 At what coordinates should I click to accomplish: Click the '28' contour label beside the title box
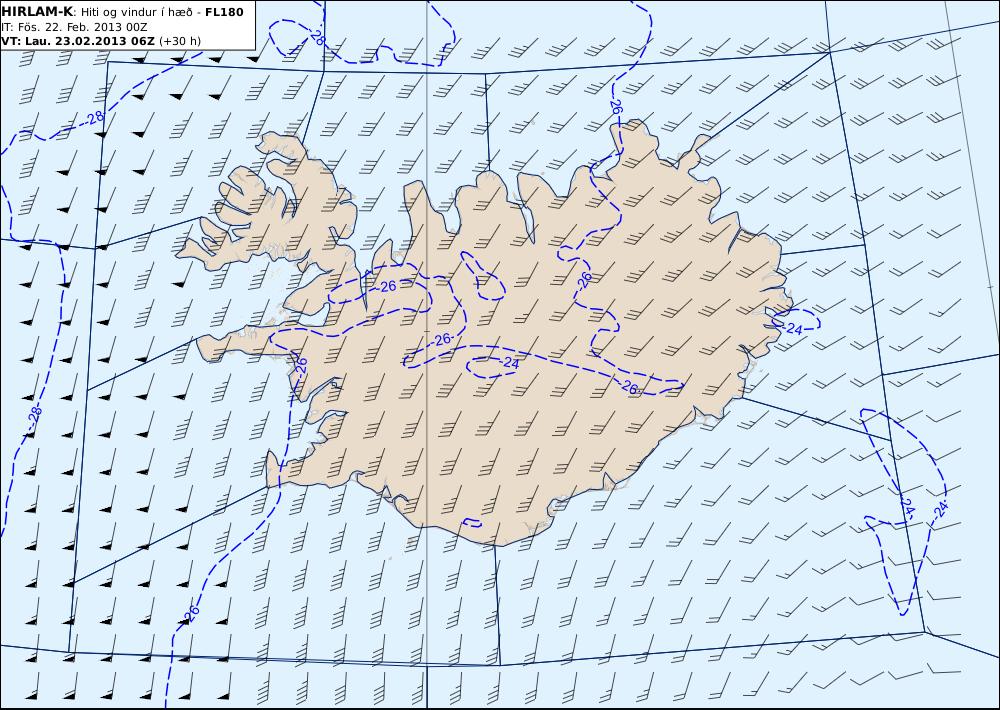click(317, 37)
